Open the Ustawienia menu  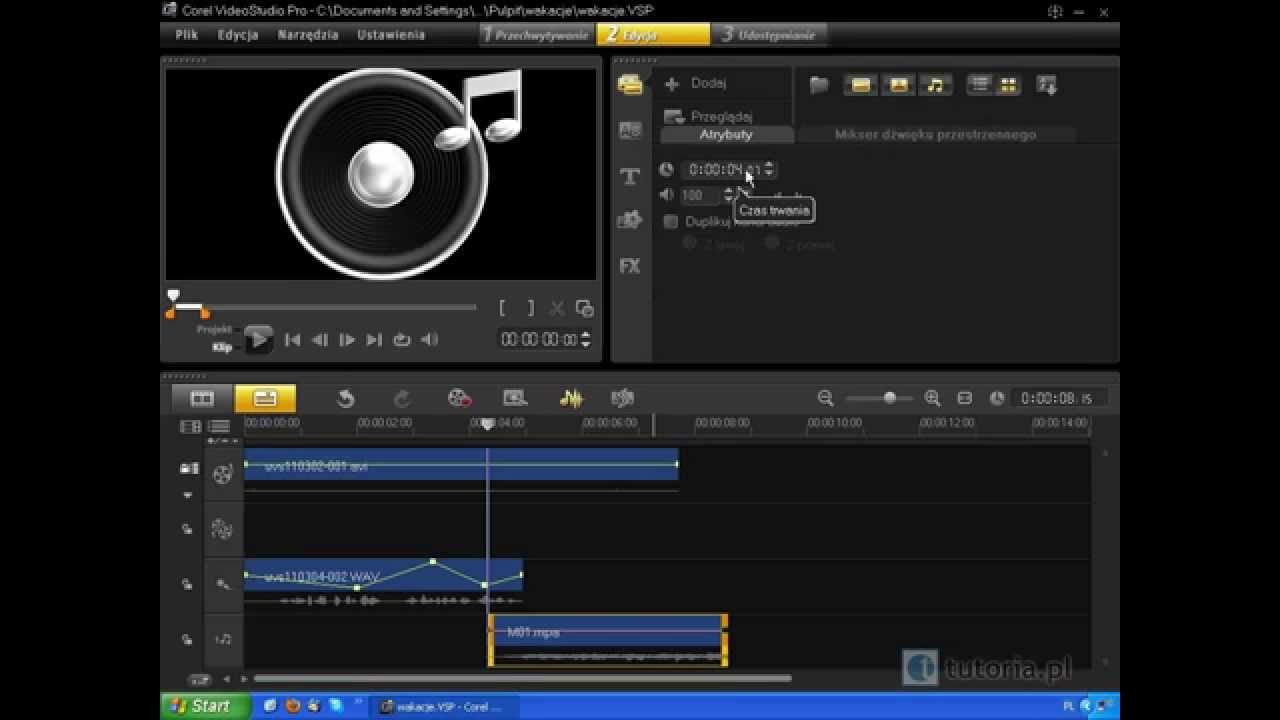[x=391, y=34]
